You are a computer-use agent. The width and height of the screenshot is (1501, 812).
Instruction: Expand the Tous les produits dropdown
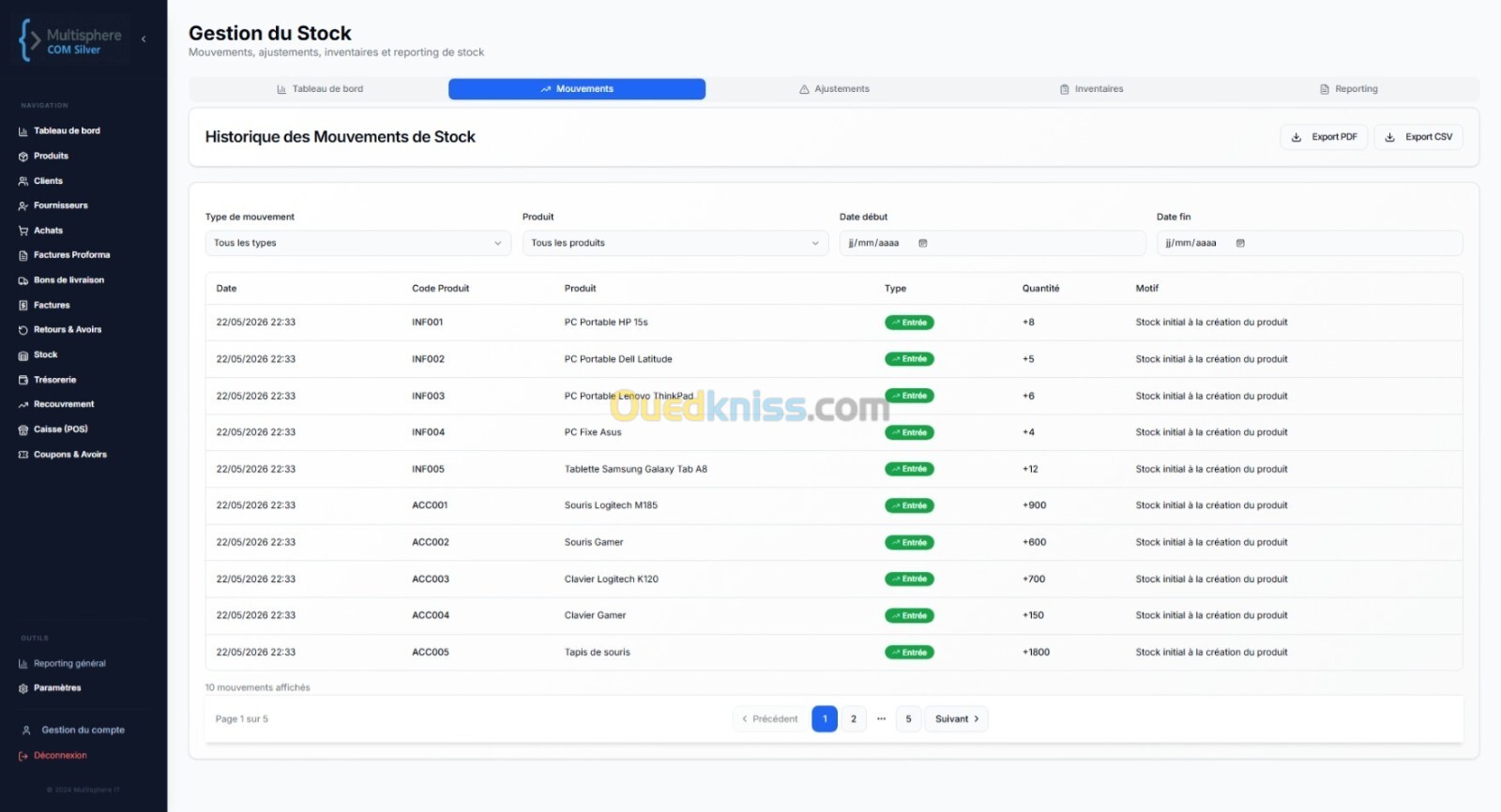pos(675,243)
